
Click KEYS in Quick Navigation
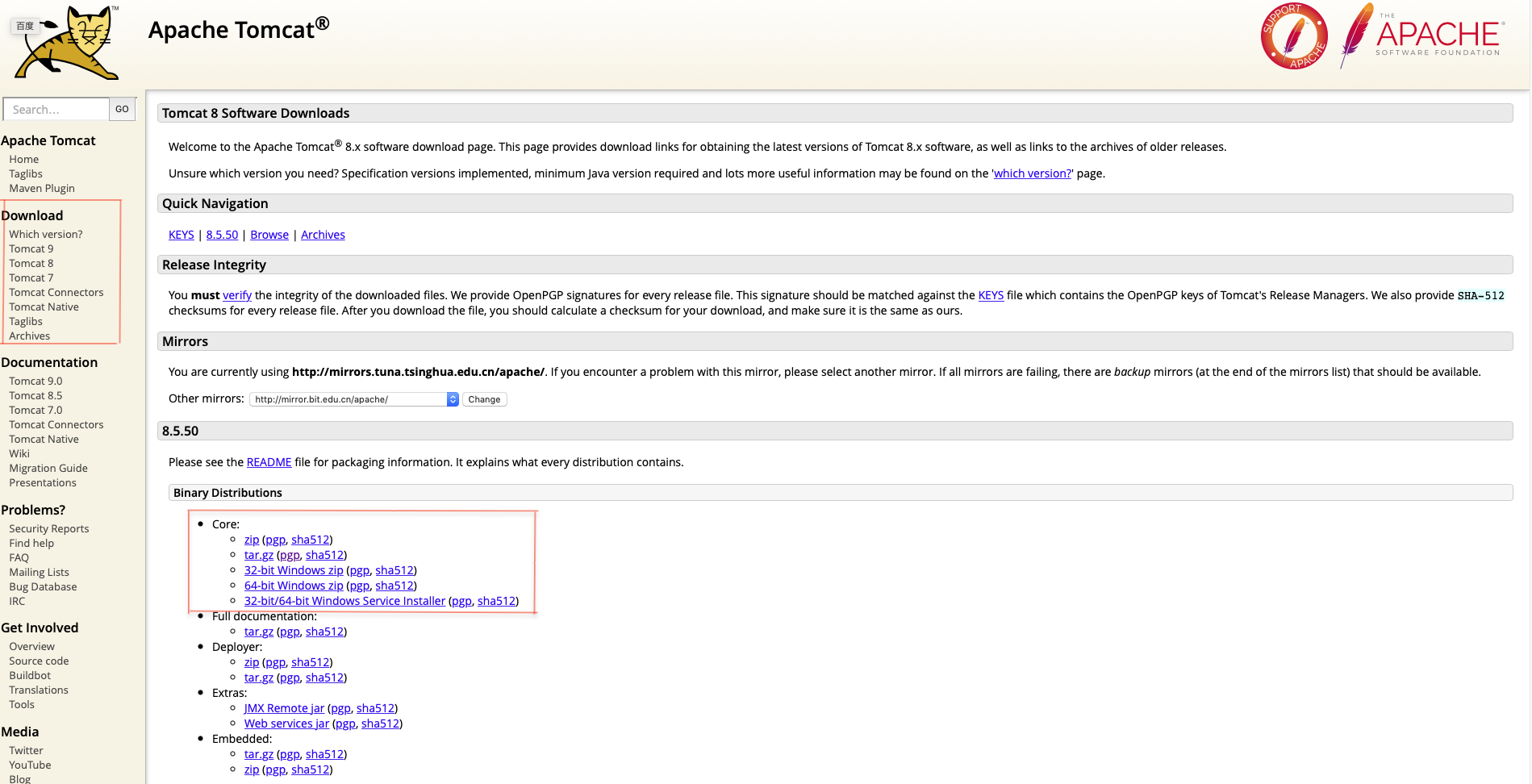click(182, 235)
